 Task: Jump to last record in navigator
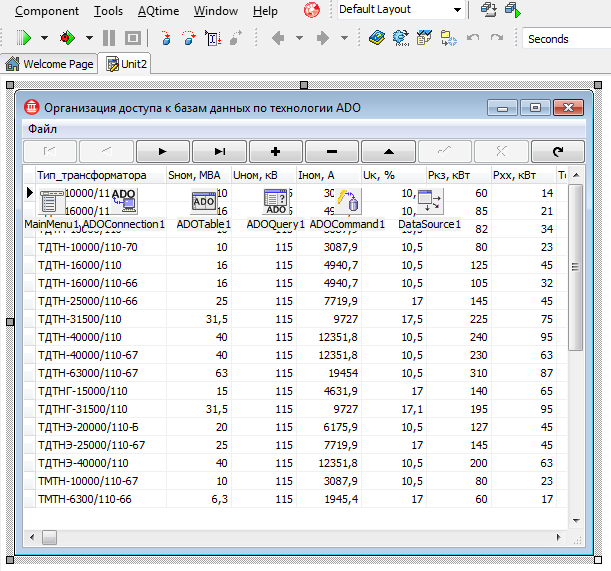pyautogui.click(x=219, y=152)
